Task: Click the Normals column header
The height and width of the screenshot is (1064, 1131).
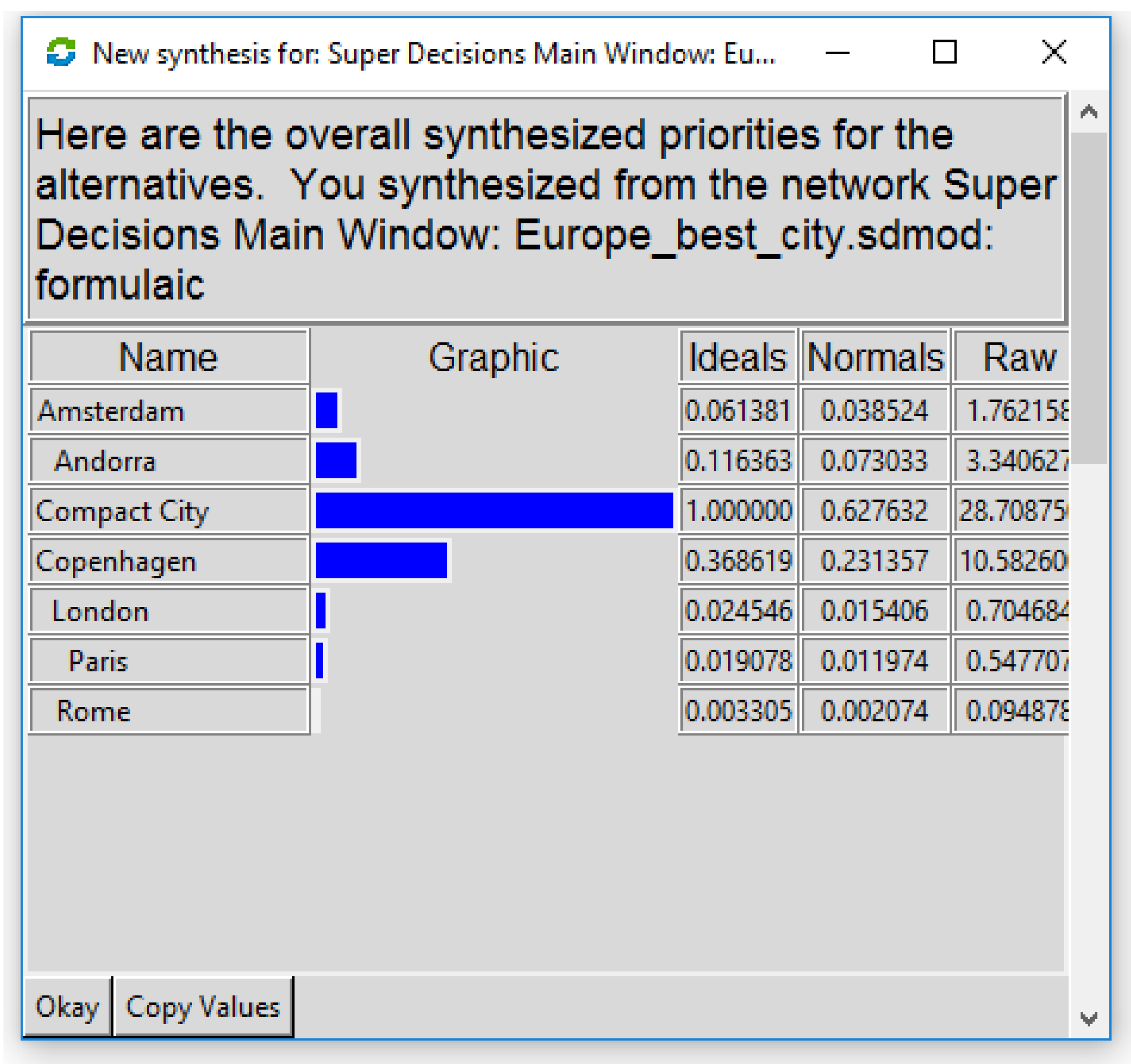Action: [x=875, y=357]
